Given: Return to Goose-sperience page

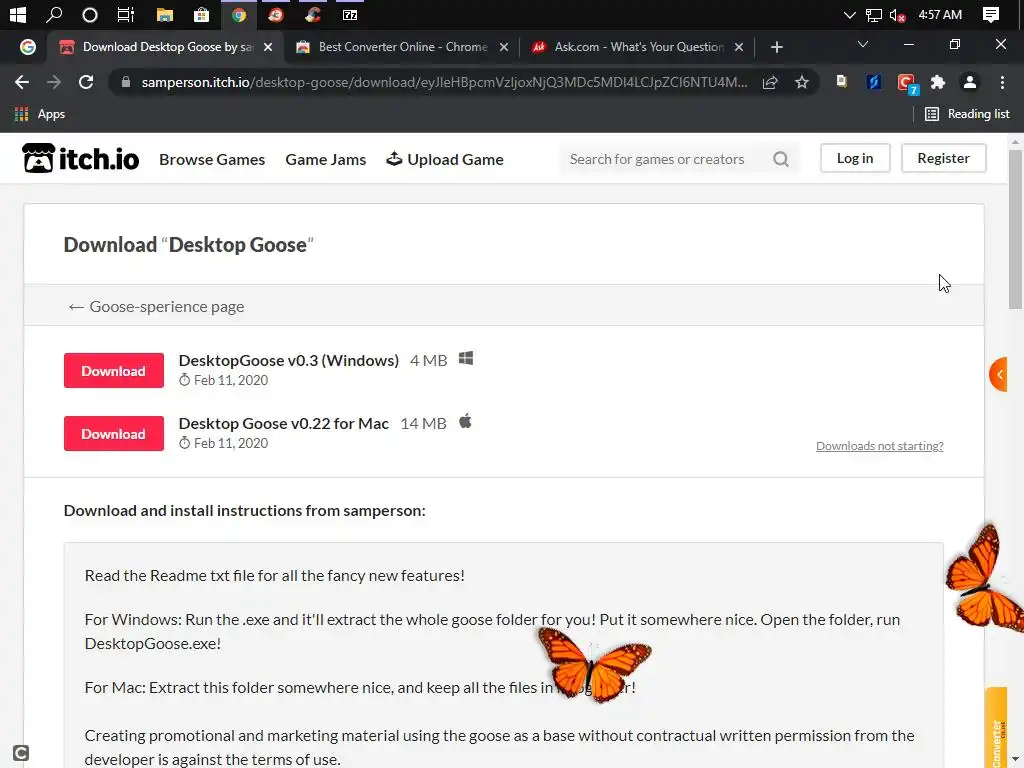Looking at the screenshot, I should [x=156, y=306].
